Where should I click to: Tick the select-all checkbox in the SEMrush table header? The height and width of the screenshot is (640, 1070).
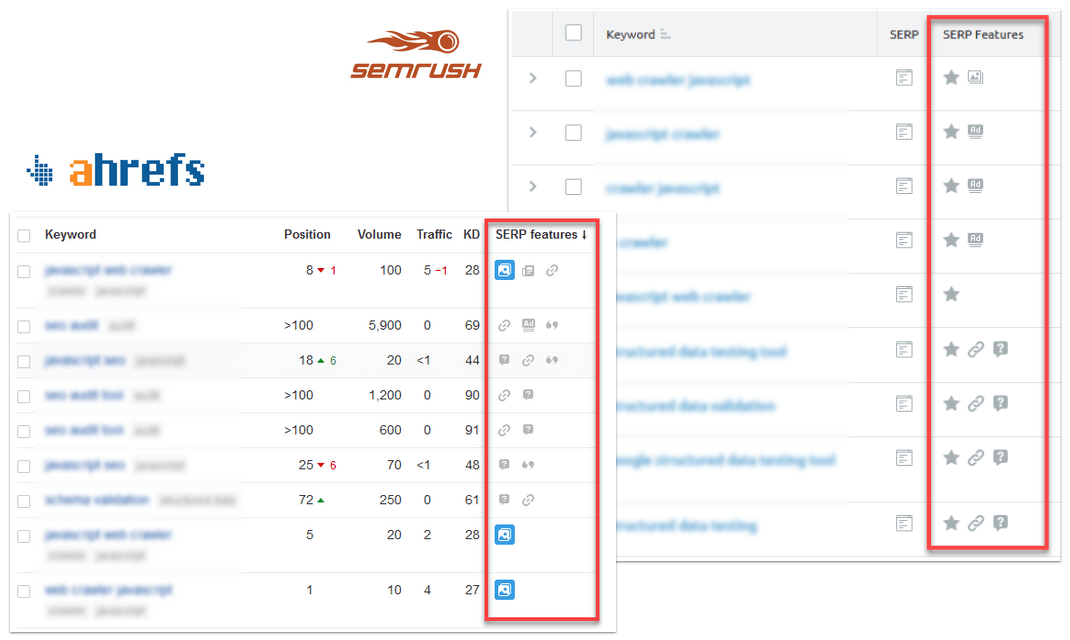[x=573, y=33]
